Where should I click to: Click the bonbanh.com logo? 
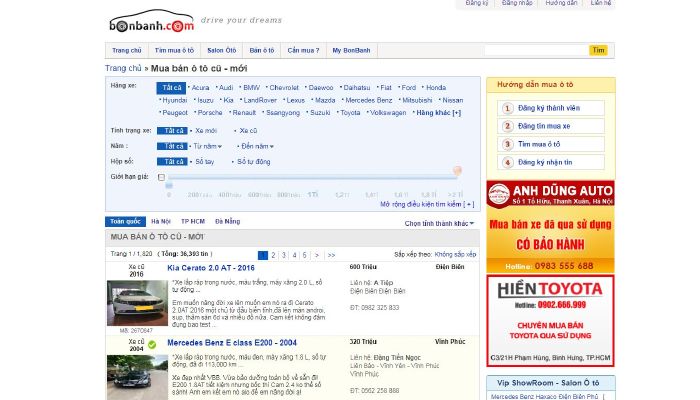point(152,22)
